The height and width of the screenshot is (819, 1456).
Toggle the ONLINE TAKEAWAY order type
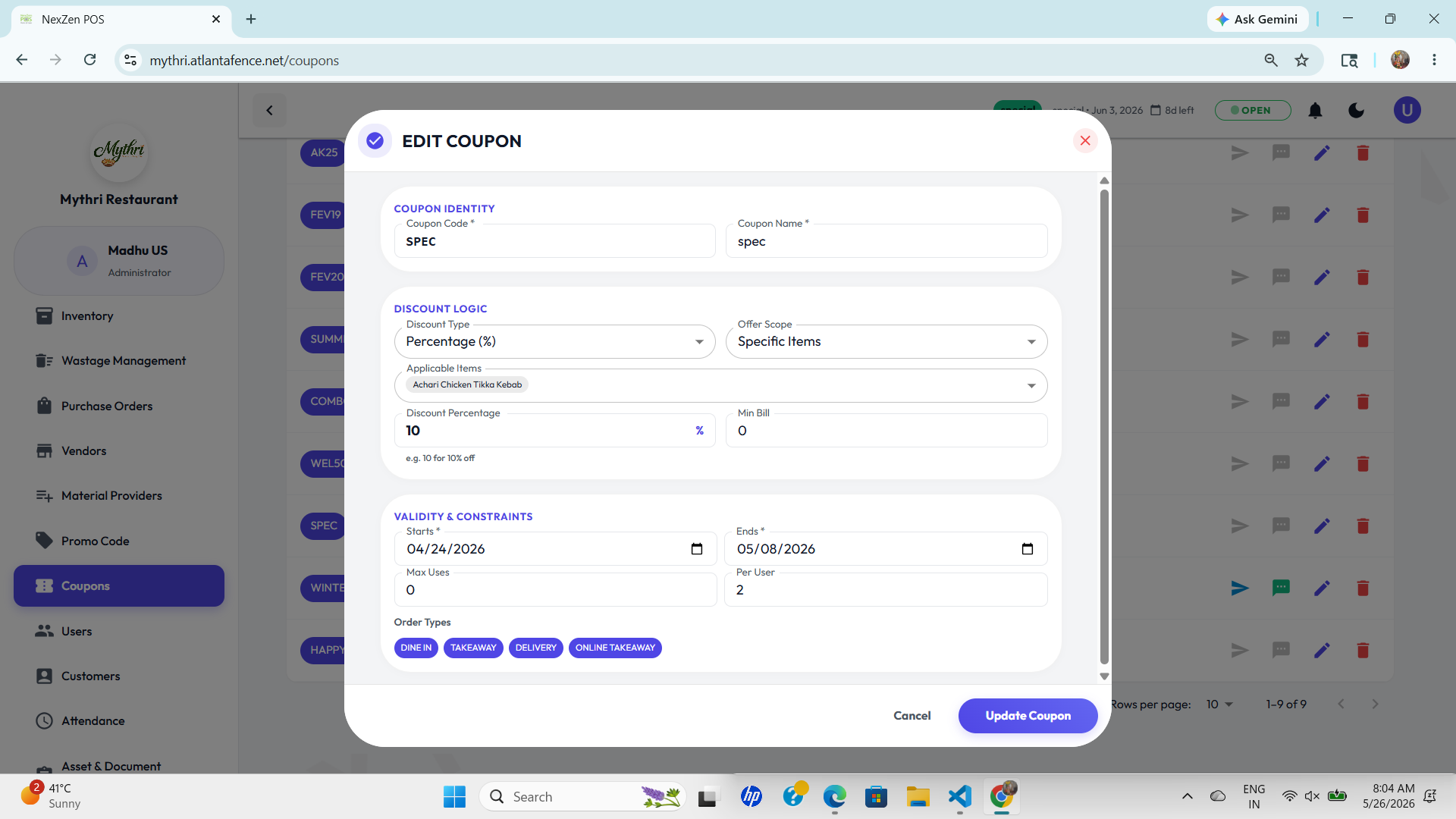pyautogui.click(x=615, y=648)
